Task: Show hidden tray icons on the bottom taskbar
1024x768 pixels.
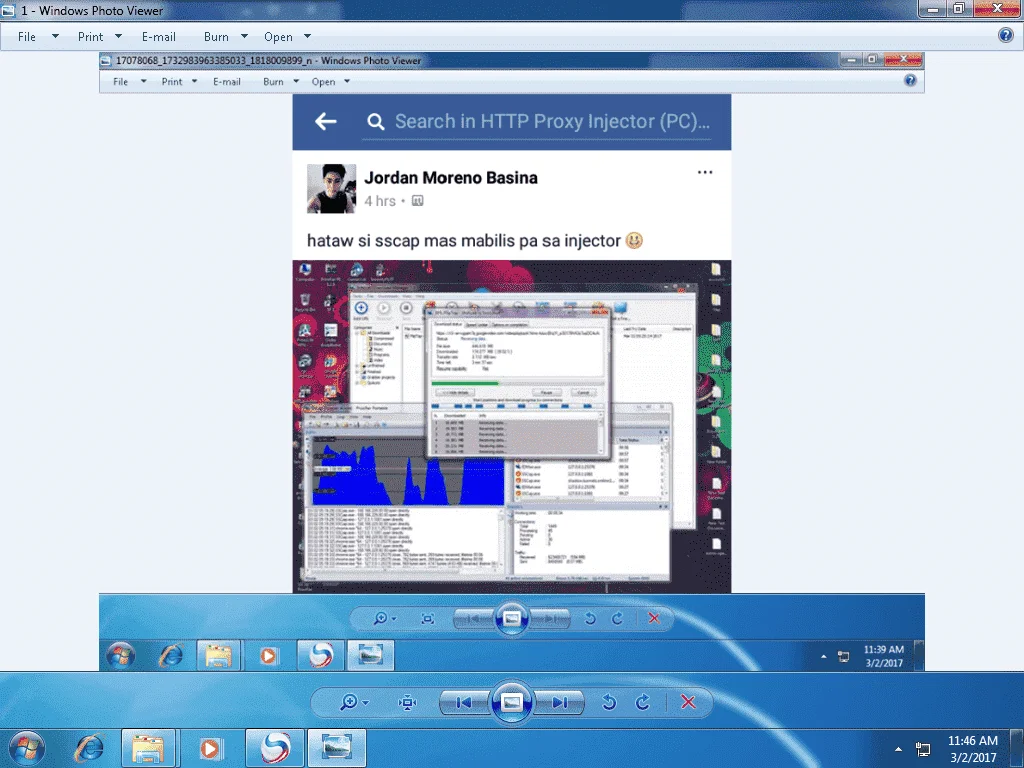Action: pos(899,749)
